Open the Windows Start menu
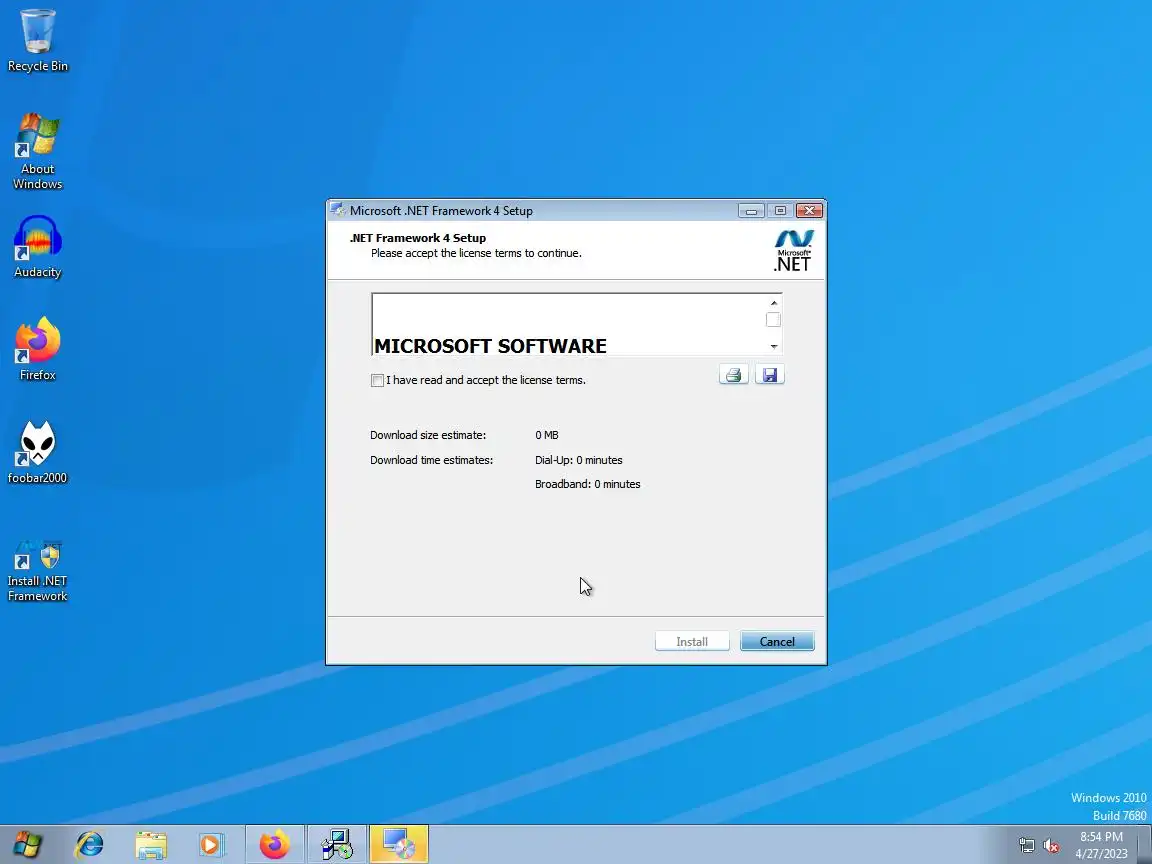Viewport: 1152px width, 864px height. (27, 845)
